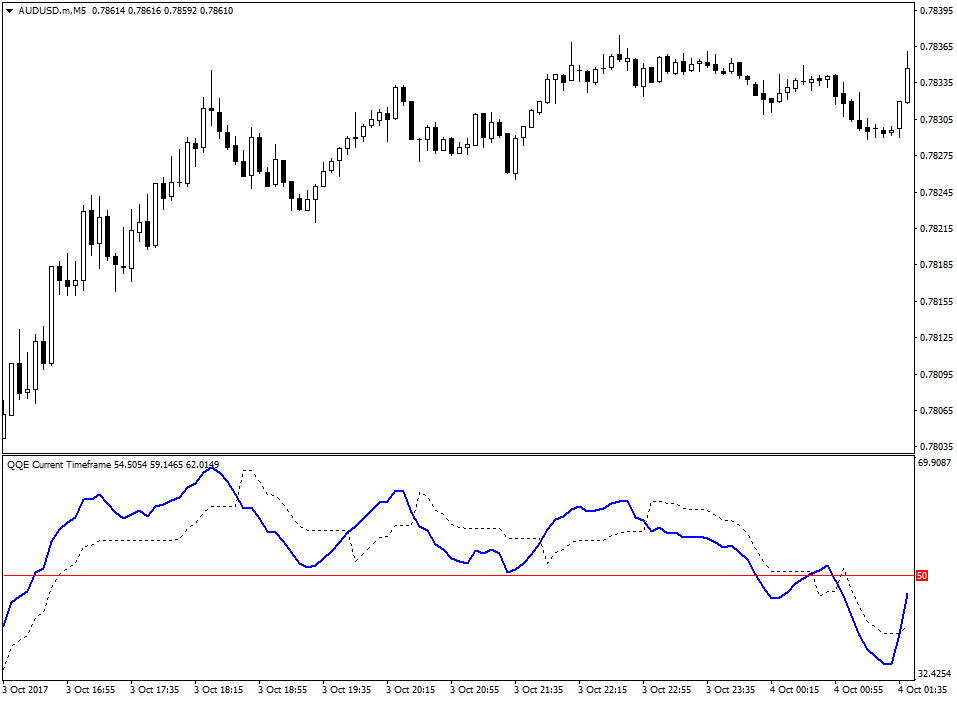This screenshot has height=701, width=957.
Task: Select the 3 Oct 20:15 axis label
Action: pyautogui.click(x=410, y=689)
